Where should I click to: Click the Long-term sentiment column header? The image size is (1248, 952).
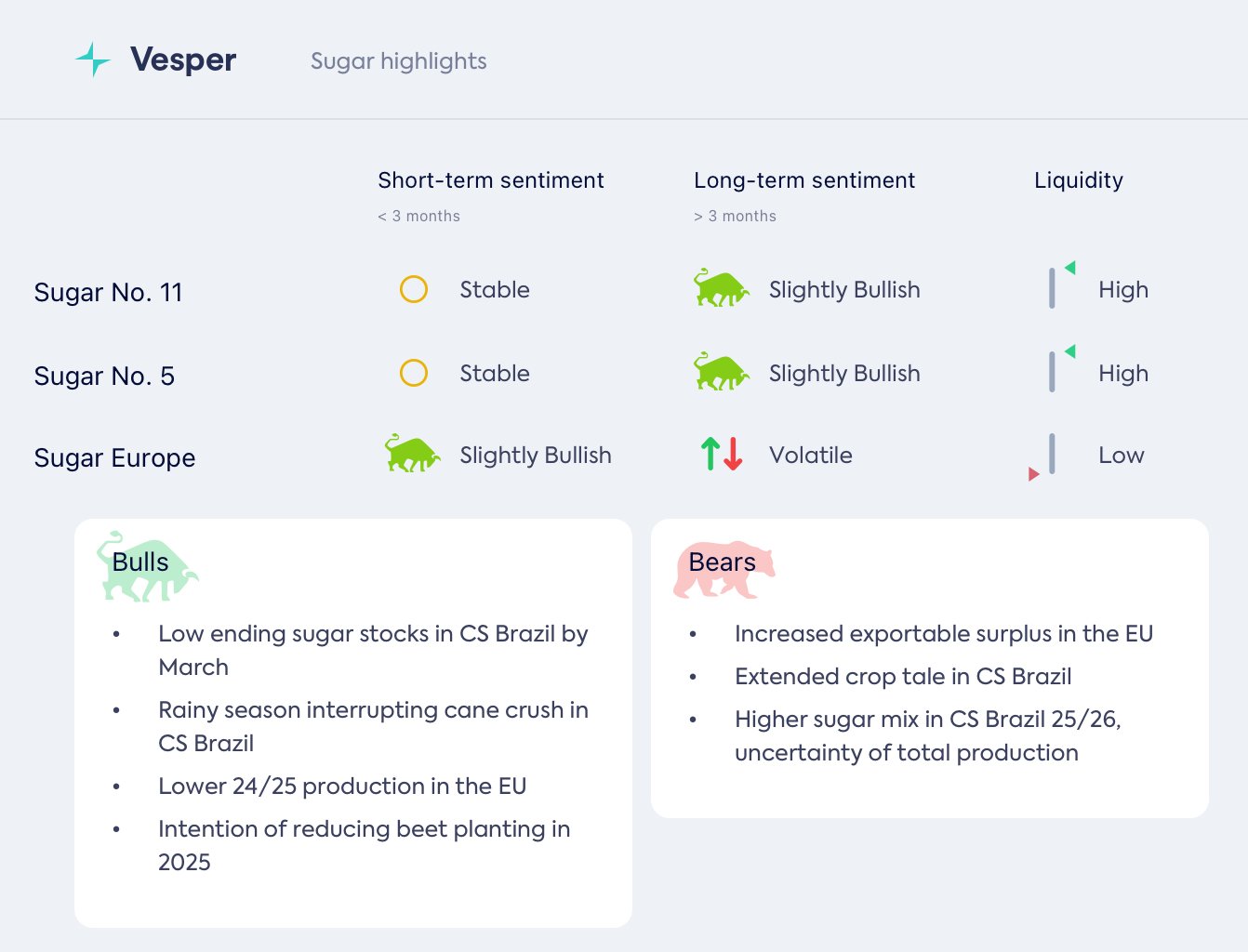click(804, 180)
